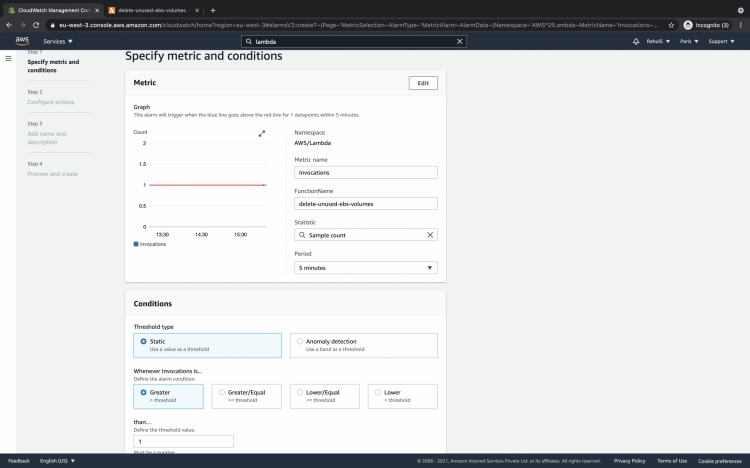Switch to the delete-unused-ebs-volumes browser tab
The height and width of the screenshot is (468, 750).
tap(150, 9)
